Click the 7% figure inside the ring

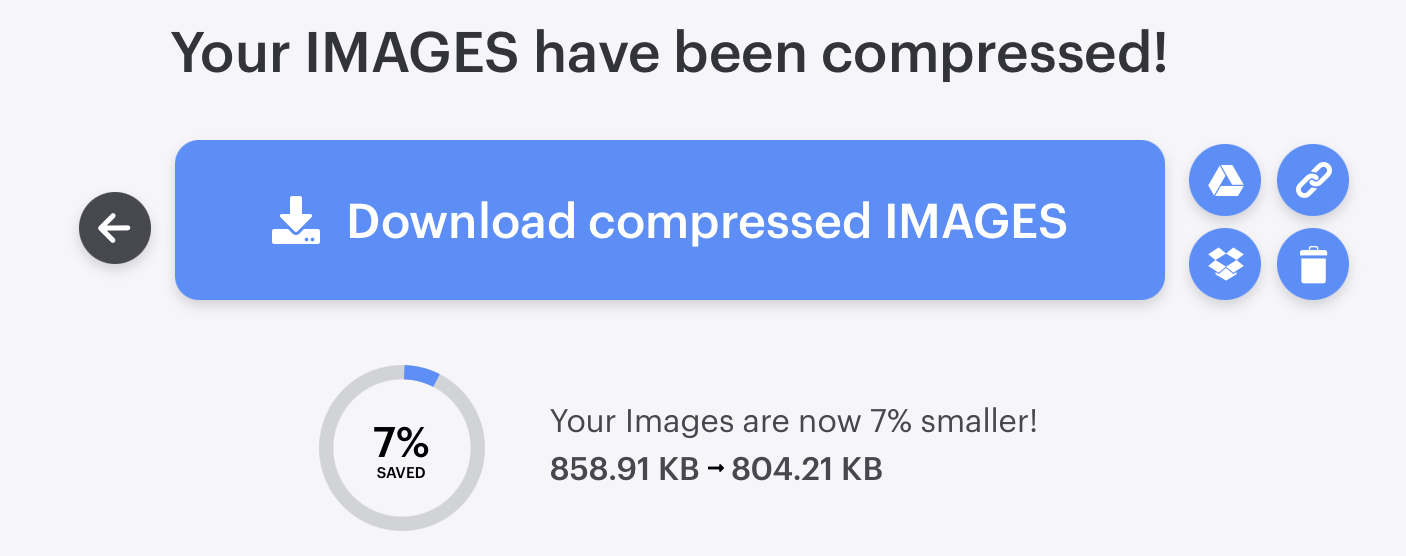point(401,441)
